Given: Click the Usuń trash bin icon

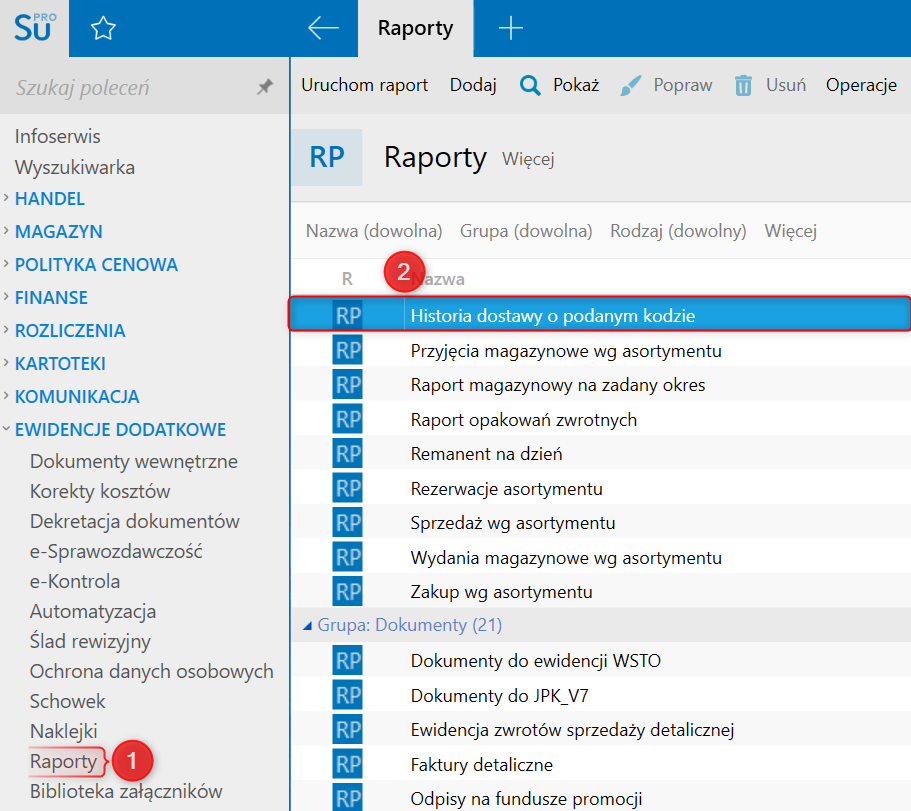Looking at the screenshot, I should [743, 86].
